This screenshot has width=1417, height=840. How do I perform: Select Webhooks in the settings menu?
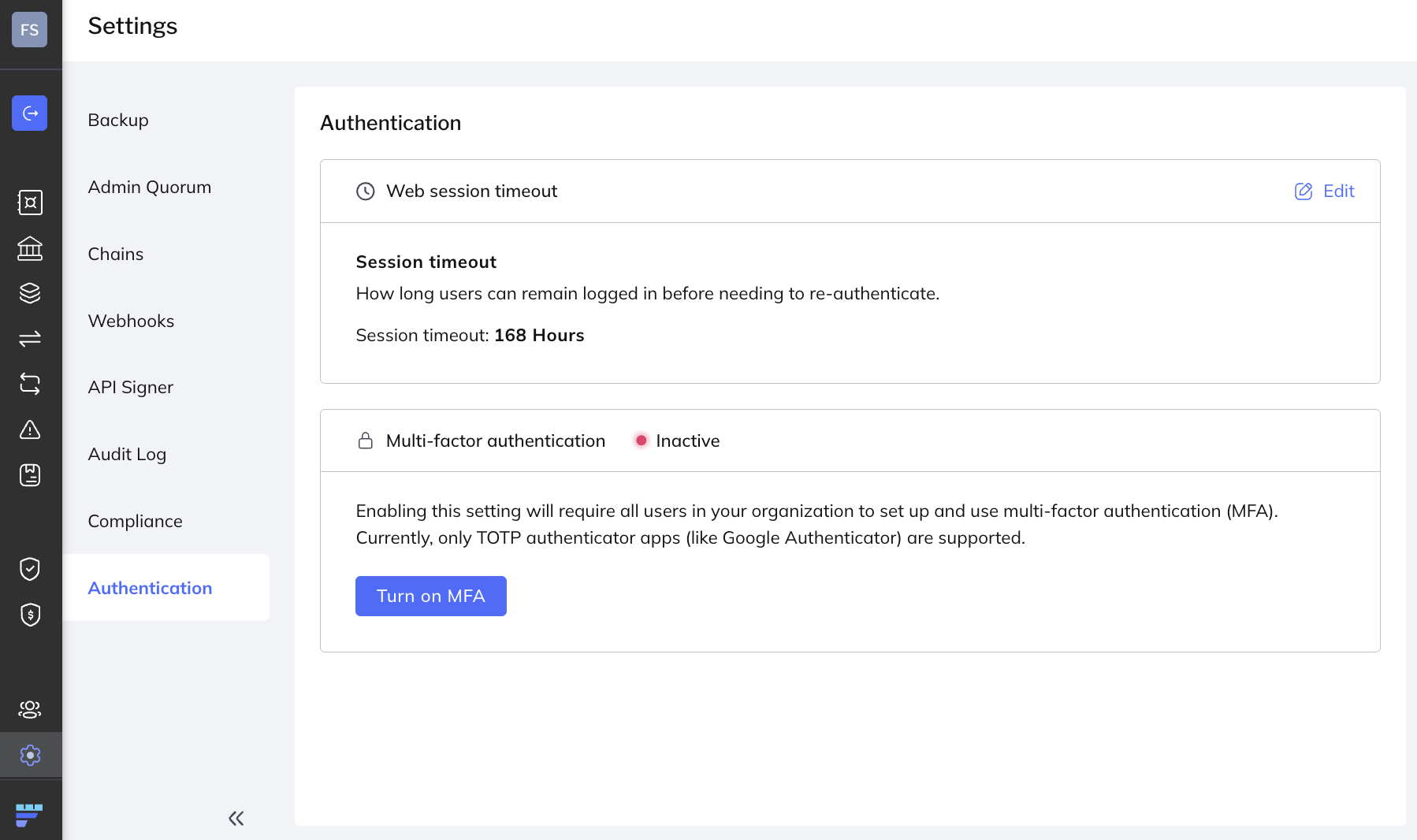[131, 321]
